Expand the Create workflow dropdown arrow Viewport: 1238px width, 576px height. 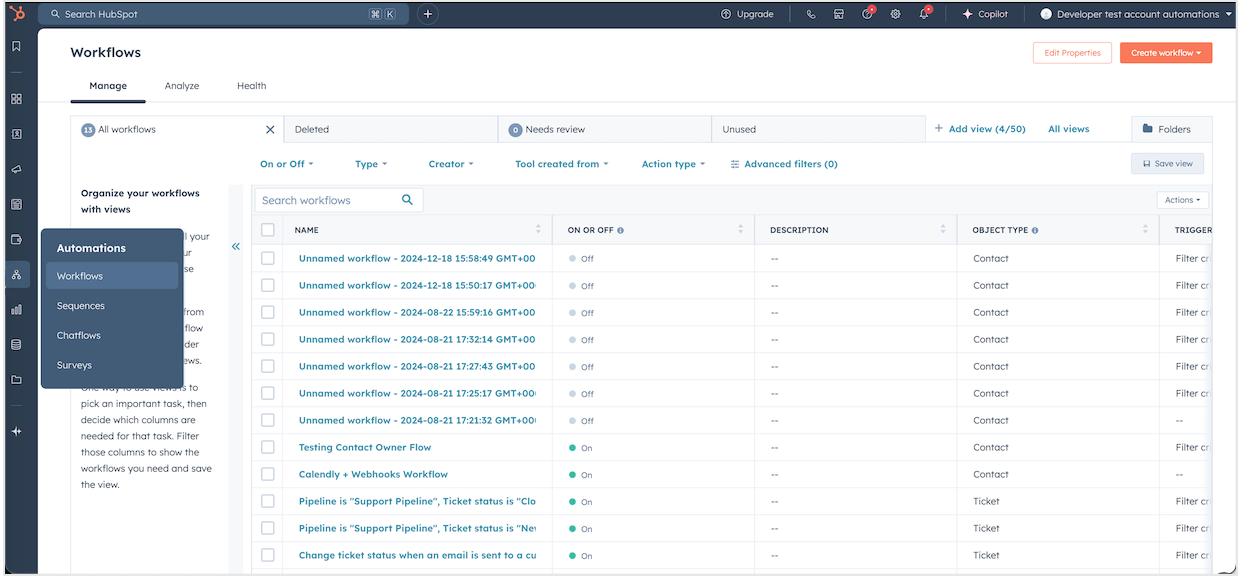pos(1196,52)
